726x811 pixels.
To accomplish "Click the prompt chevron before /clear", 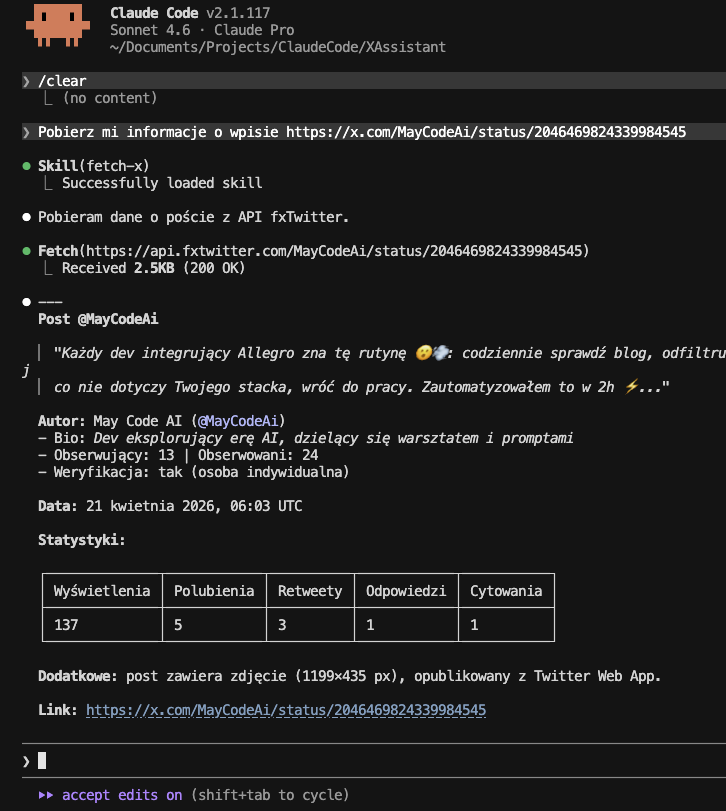I will (26, 81).
